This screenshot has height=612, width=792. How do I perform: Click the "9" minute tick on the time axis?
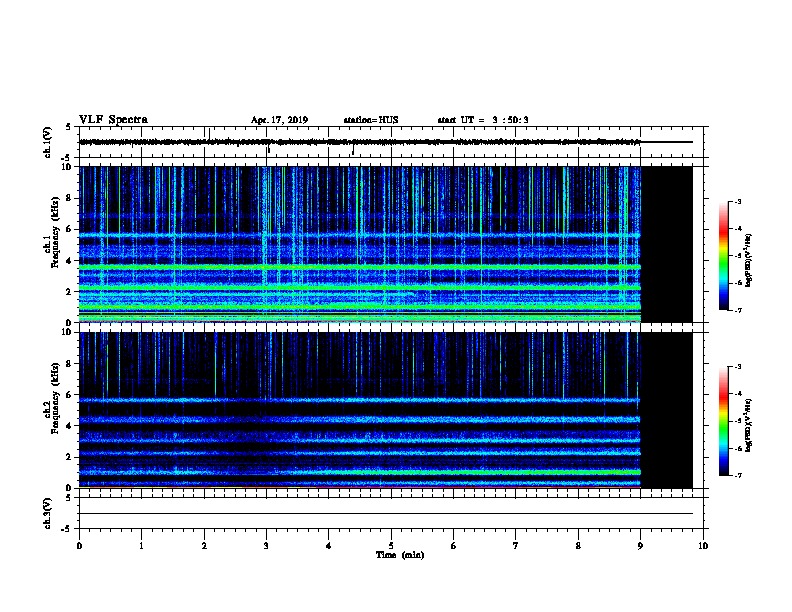pyautogui.click(x=640, y=546)
